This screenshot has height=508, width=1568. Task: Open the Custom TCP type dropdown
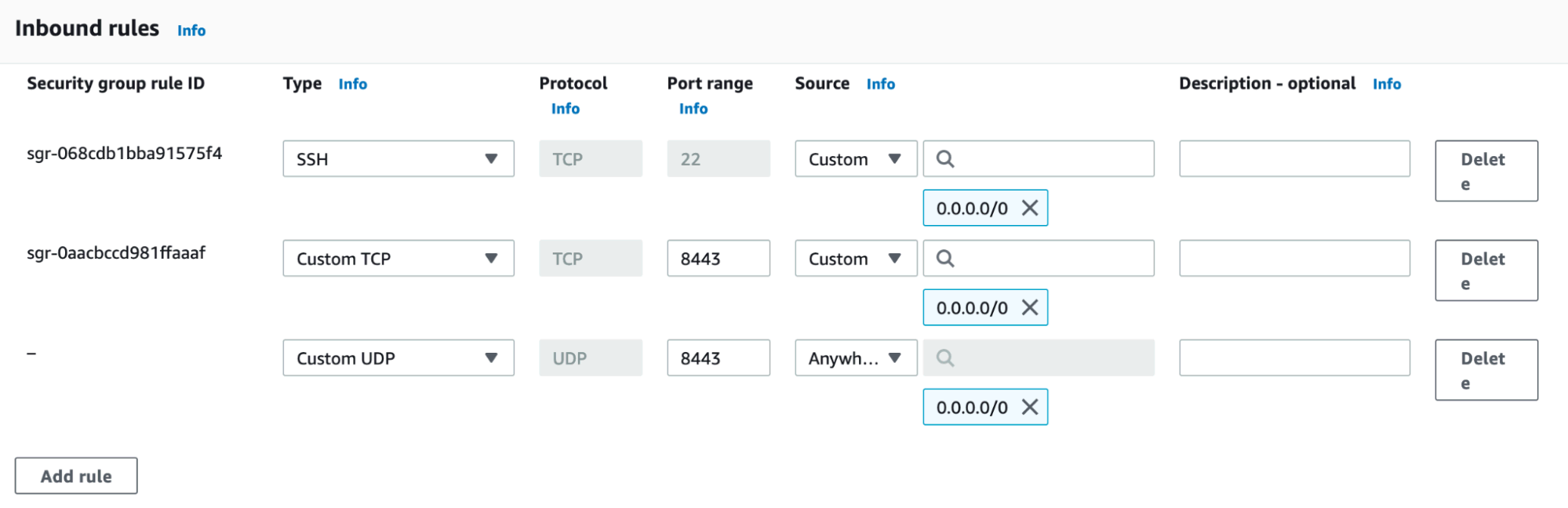click(x=398, y=259)
